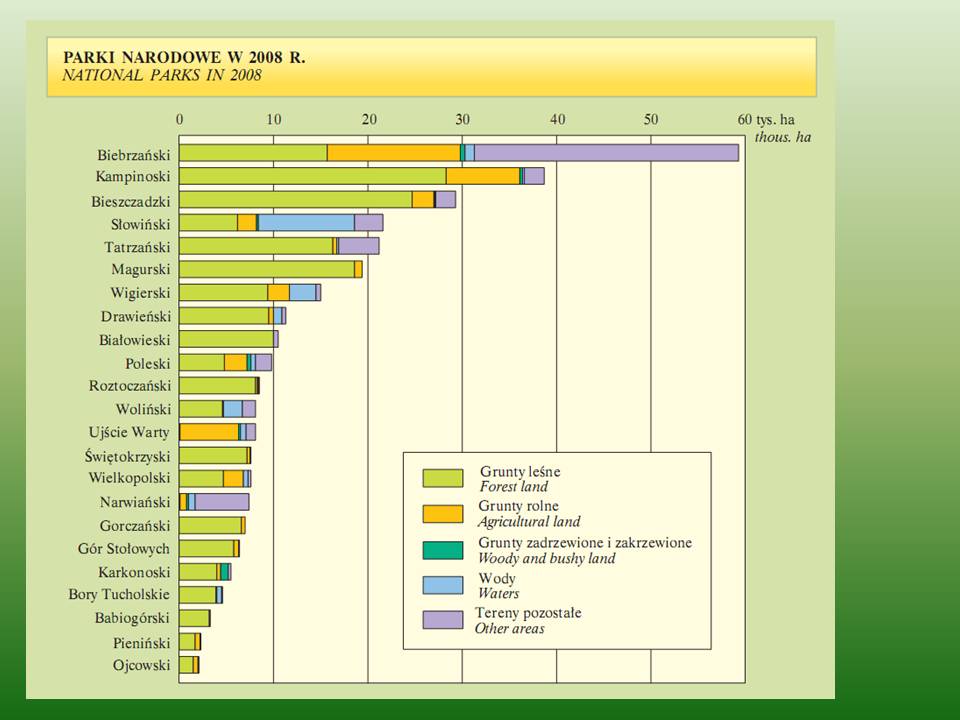The image size is (960, 720).
Task: Select the green Magurski forest bar
Action: pyautogui.click(x=267, y=269)
